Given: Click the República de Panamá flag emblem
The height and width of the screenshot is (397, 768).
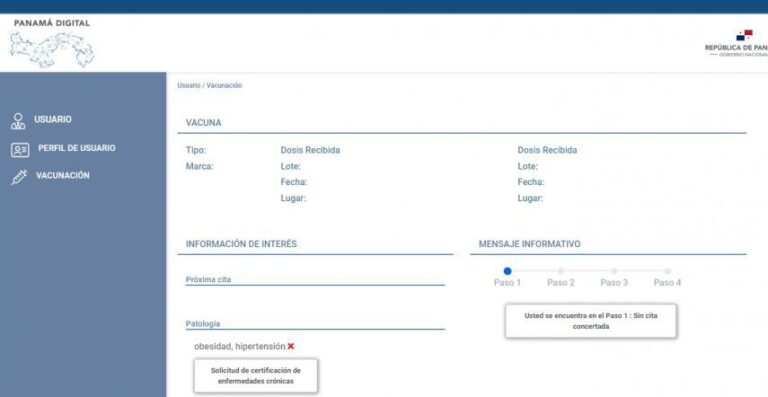Looking at the screenshot, I should coord(744,35).
